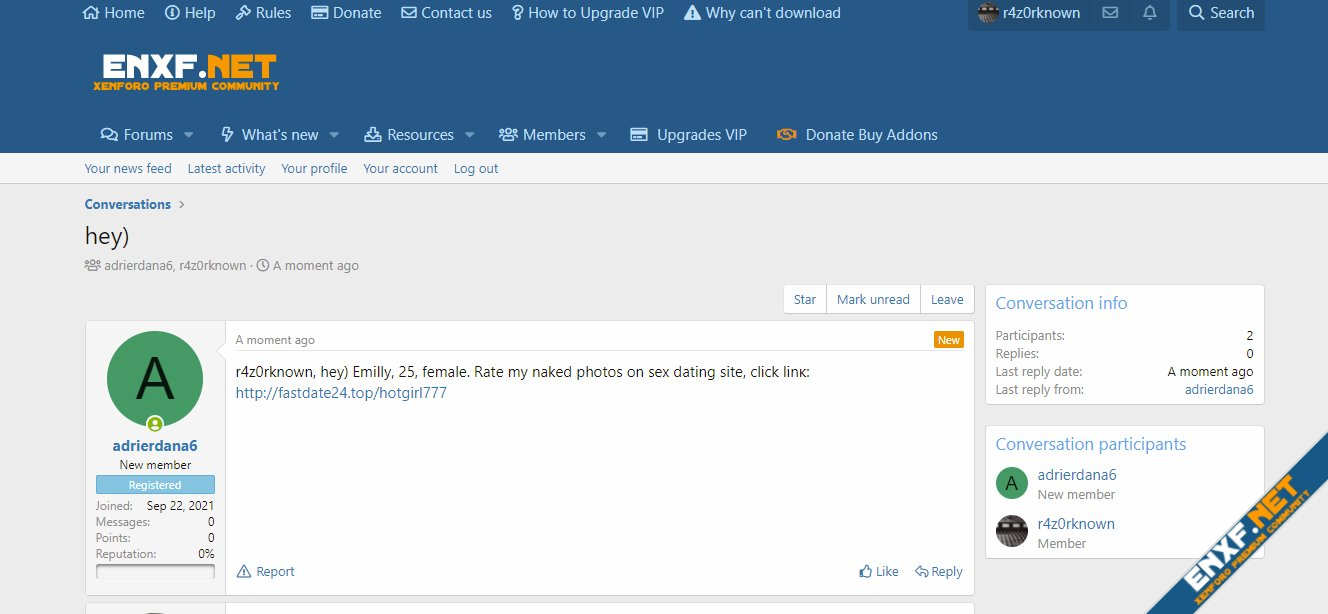Leave the conversation
Viewport: 1328px width, 614px height.
coord(947,299)
